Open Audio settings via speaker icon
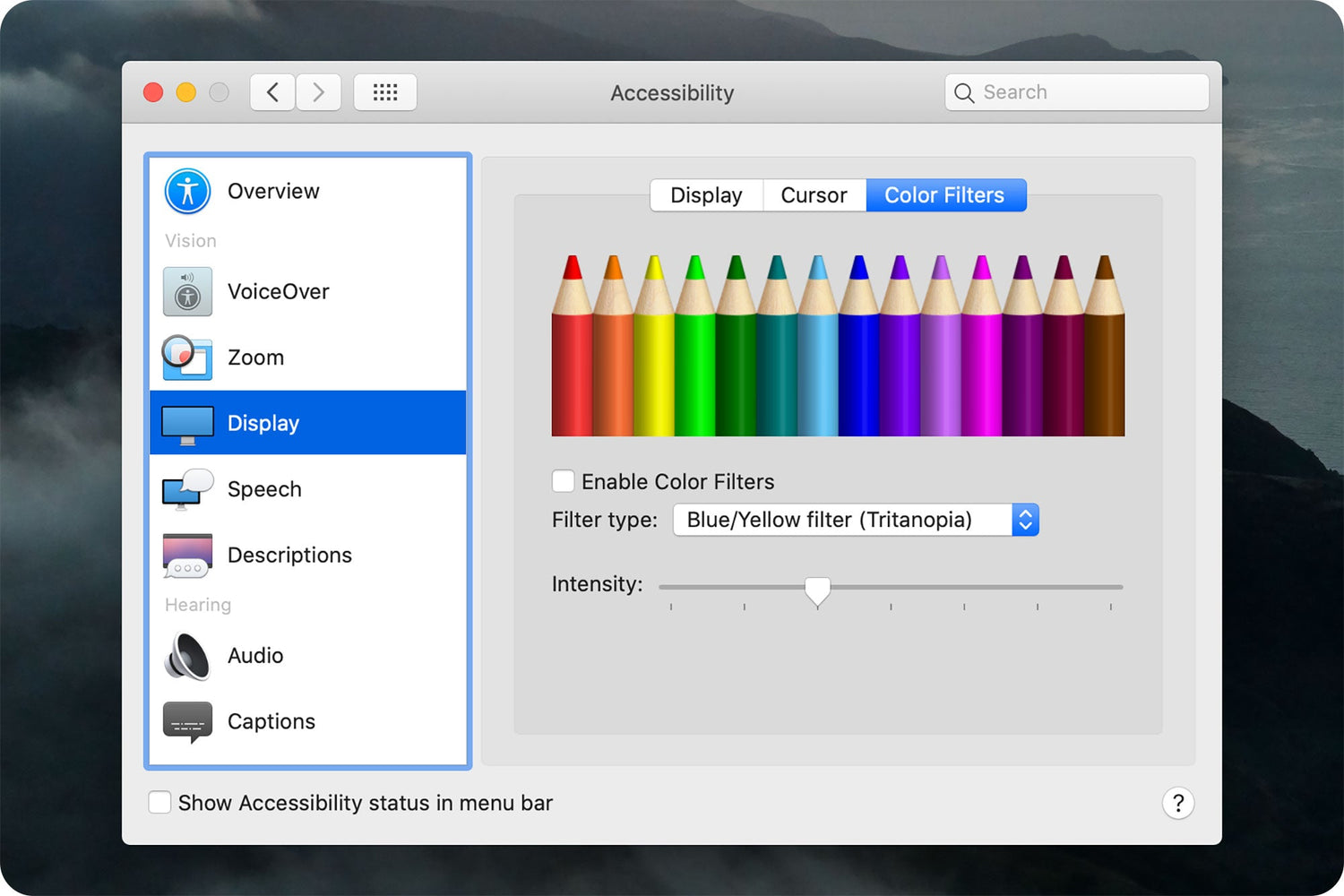The image size is (1344, 896). tap(186, 655)
